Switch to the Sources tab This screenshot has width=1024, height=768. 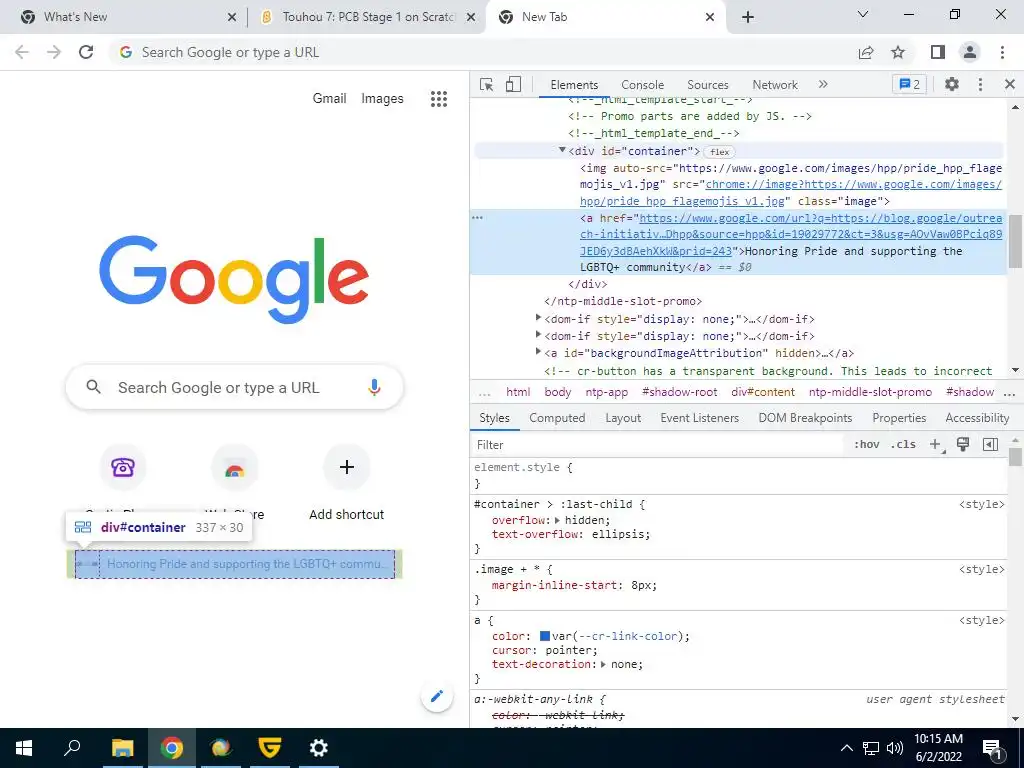click(x=707, y=84)
